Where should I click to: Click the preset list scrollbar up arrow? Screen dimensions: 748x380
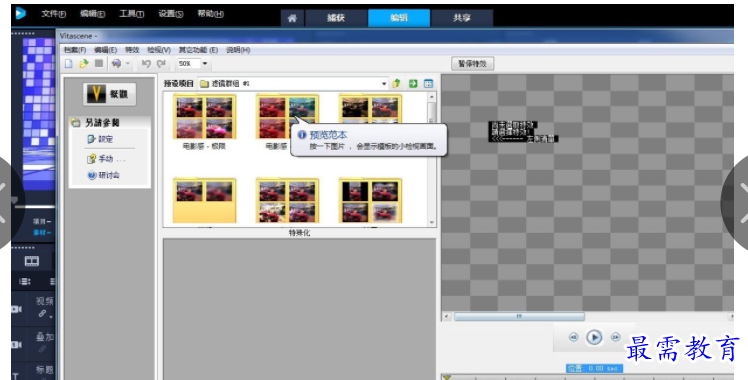point(432,97)
